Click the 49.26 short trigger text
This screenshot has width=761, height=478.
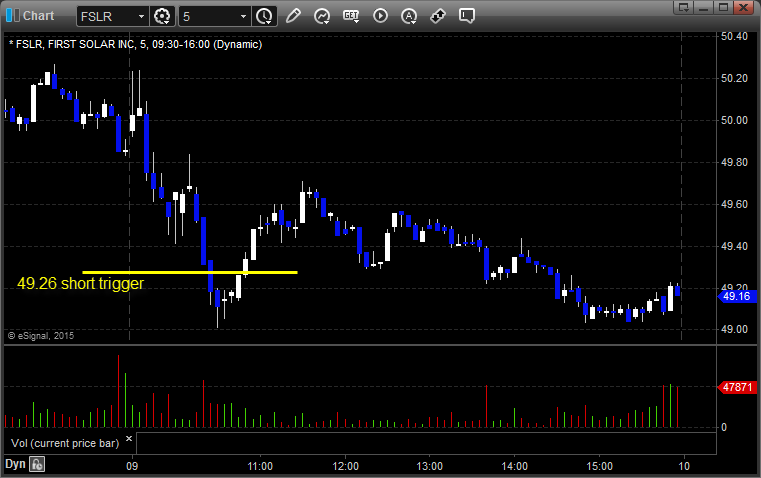[x=80, y=284]
